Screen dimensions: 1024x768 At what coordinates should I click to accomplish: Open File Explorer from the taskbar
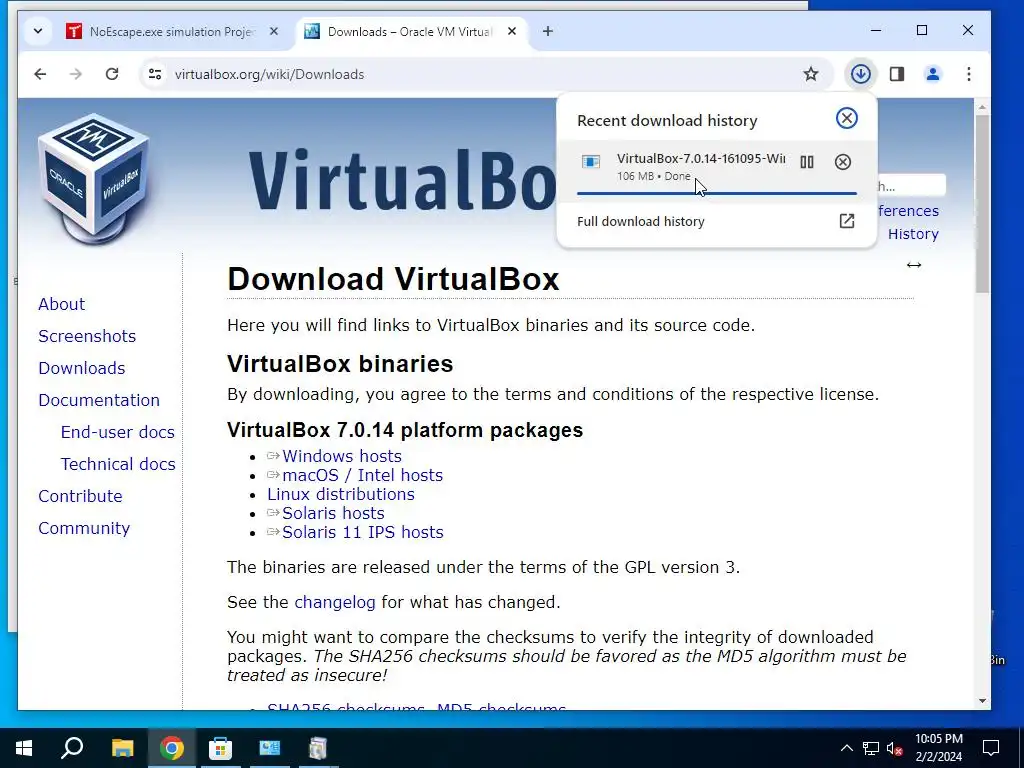click(122, 748)
